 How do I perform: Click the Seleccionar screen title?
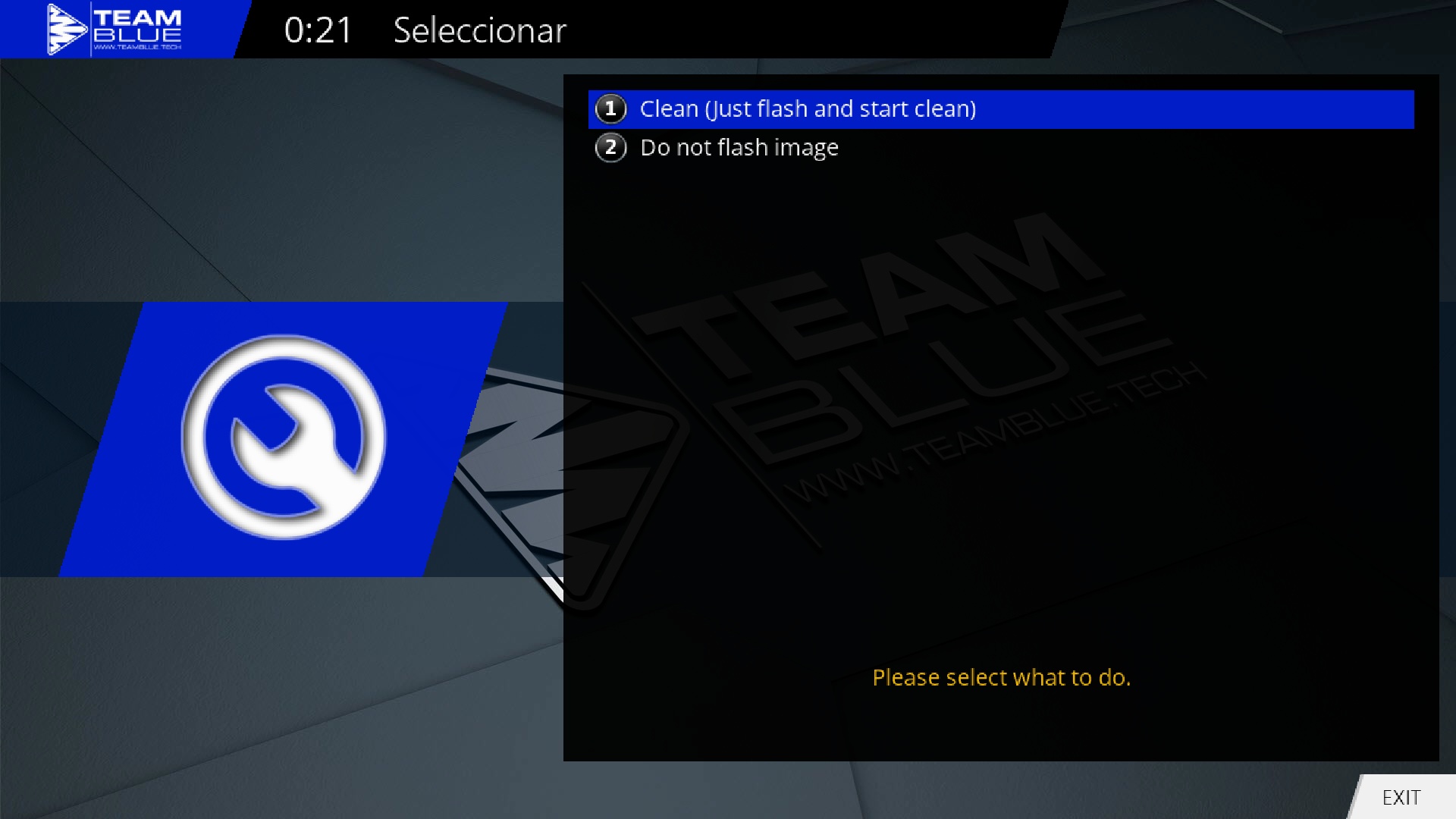click(479, 31)
